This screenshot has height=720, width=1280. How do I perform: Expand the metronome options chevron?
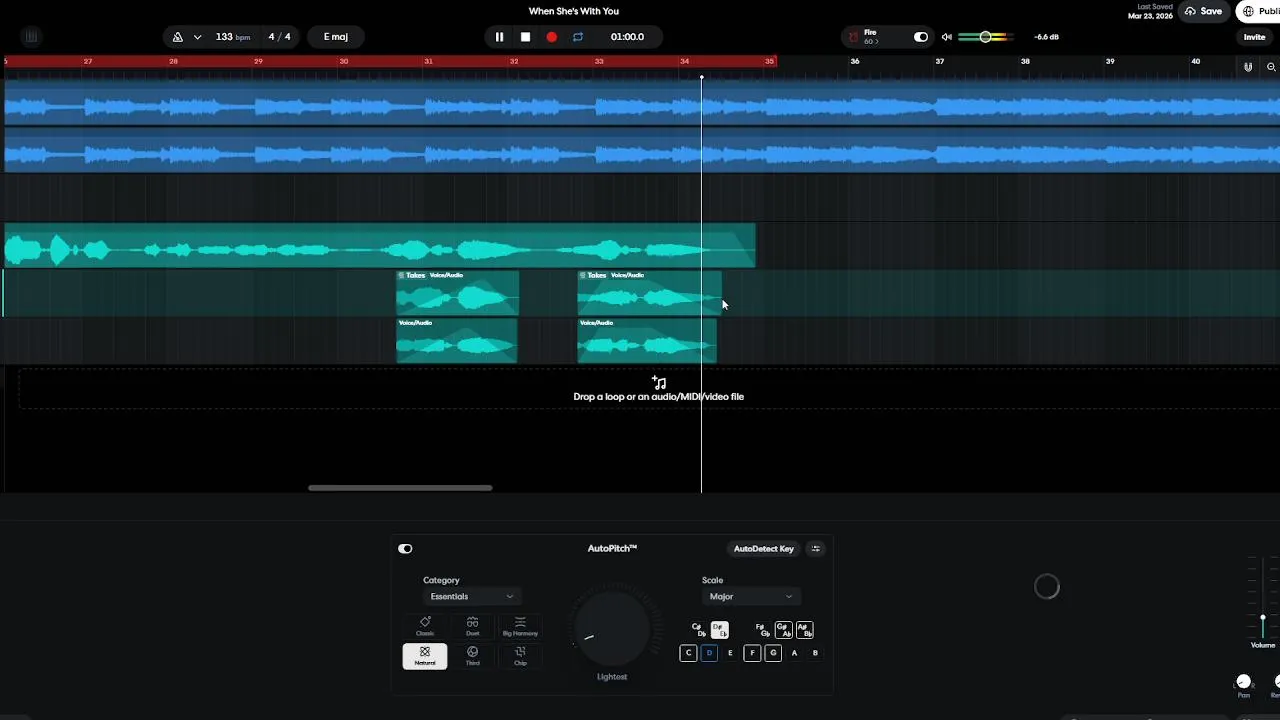(197, 37)
